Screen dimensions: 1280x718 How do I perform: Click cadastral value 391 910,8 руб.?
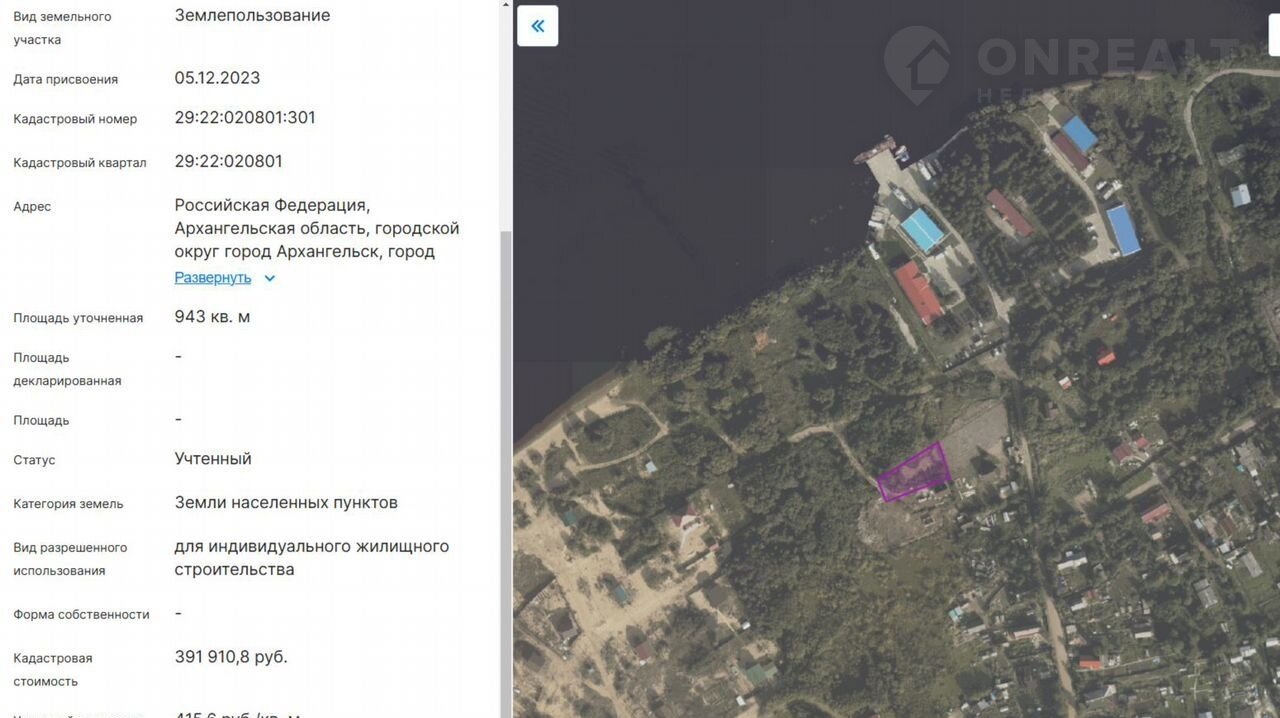[231, 657]
